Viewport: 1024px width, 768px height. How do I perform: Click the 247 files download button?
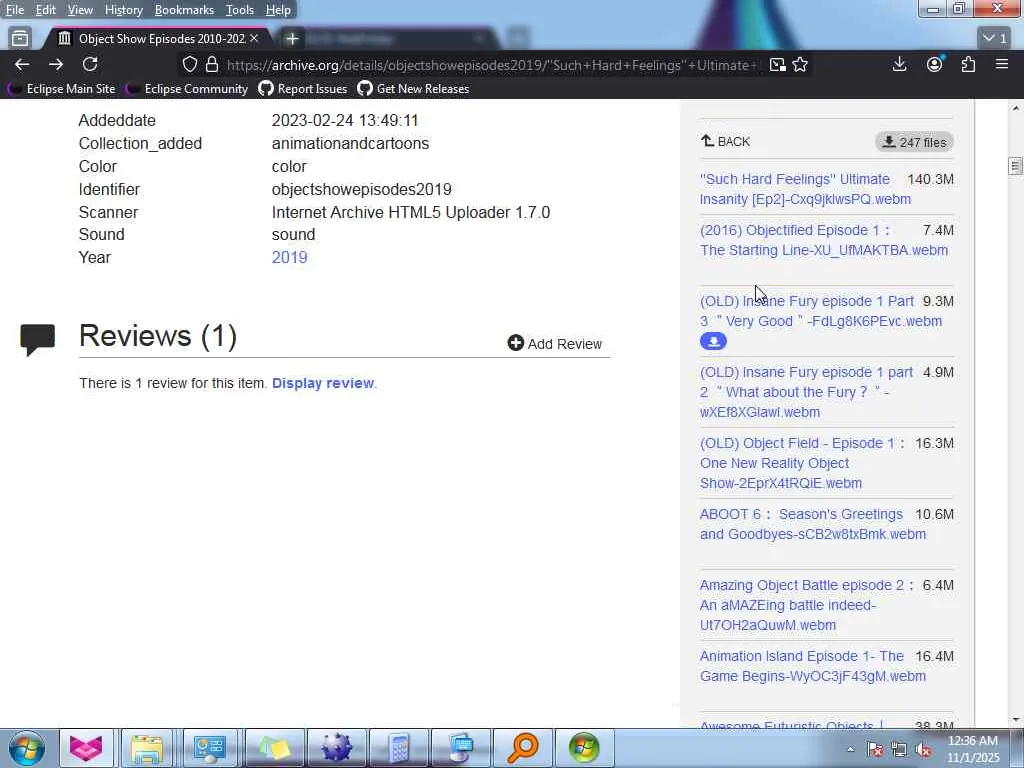[x=914, y=142]
